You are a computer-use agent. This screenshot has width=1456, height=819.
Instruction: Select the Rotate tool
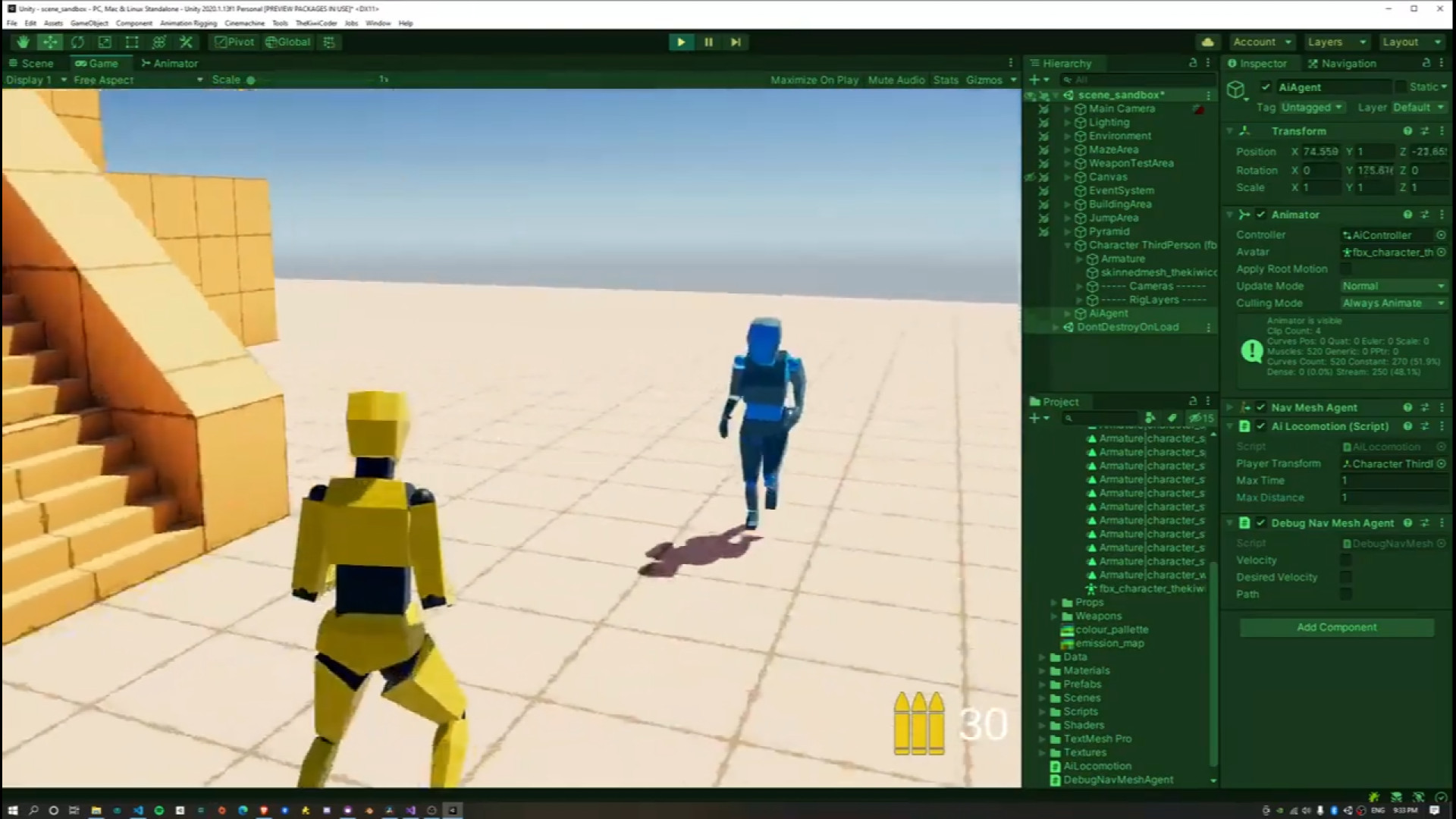click(x=77, y=42)
